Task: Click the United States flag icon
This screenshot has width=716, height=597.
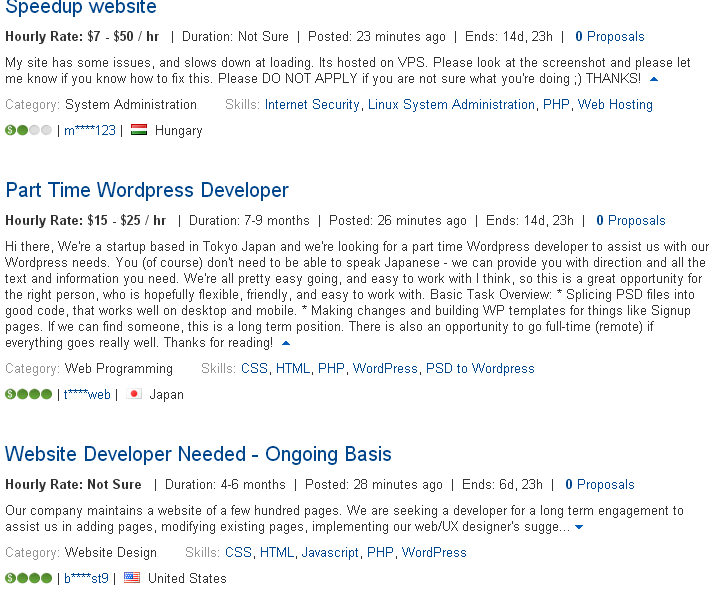Action: coord(132,578)
